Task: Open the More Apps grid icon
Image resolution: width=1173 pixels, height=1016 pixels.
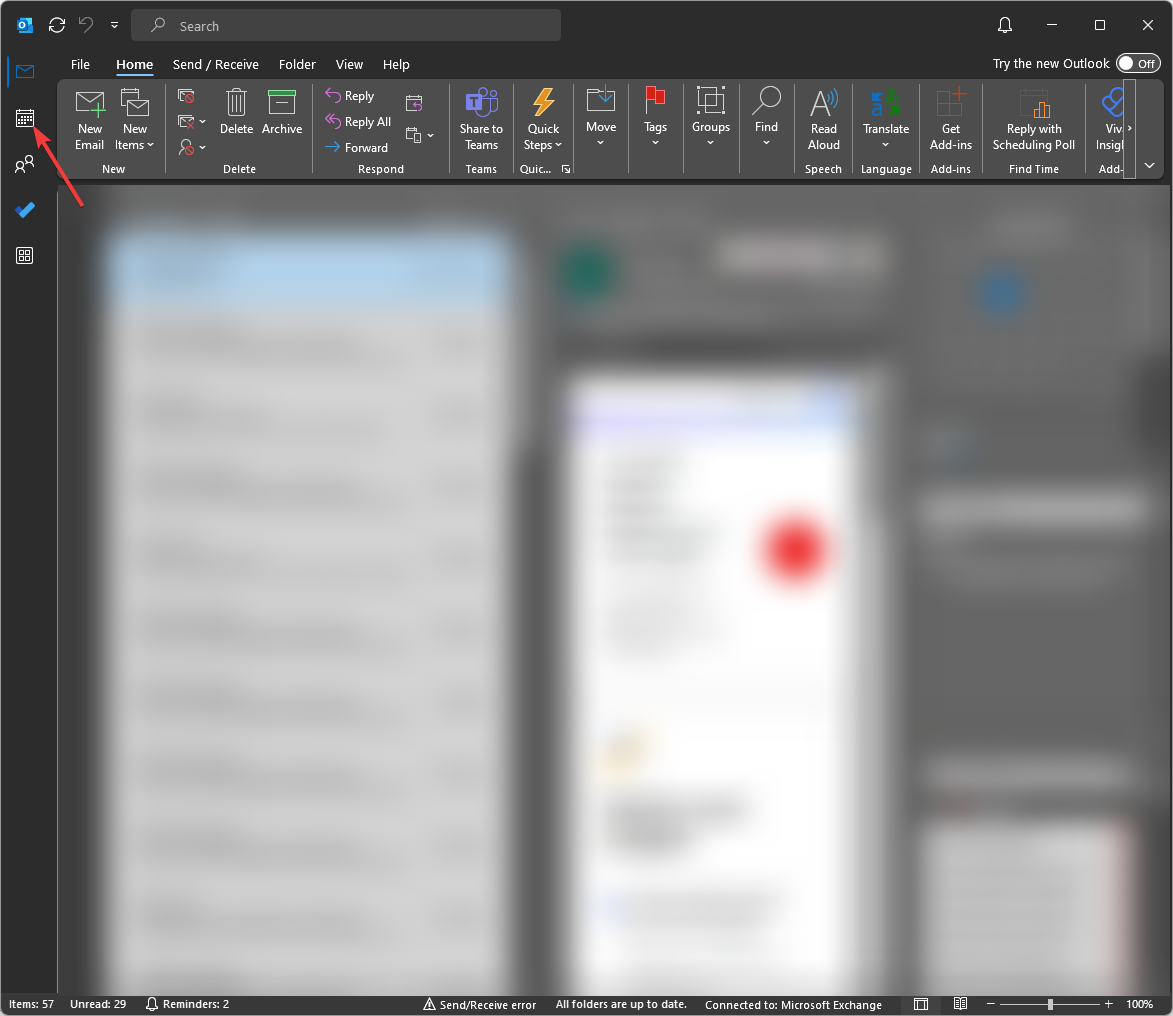Action: pos(25,256)
